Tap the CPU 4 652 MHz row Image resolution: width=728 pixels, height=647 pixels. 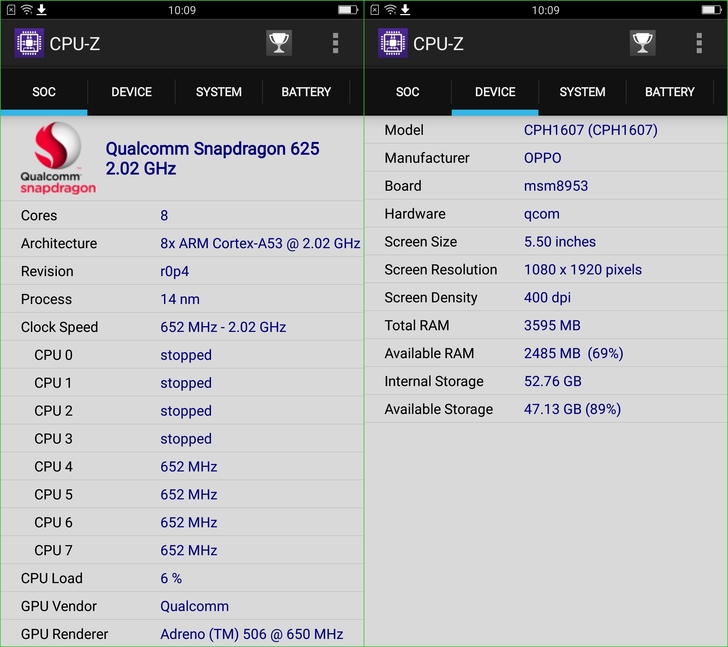pyautogui.click(x=182, y=466)
